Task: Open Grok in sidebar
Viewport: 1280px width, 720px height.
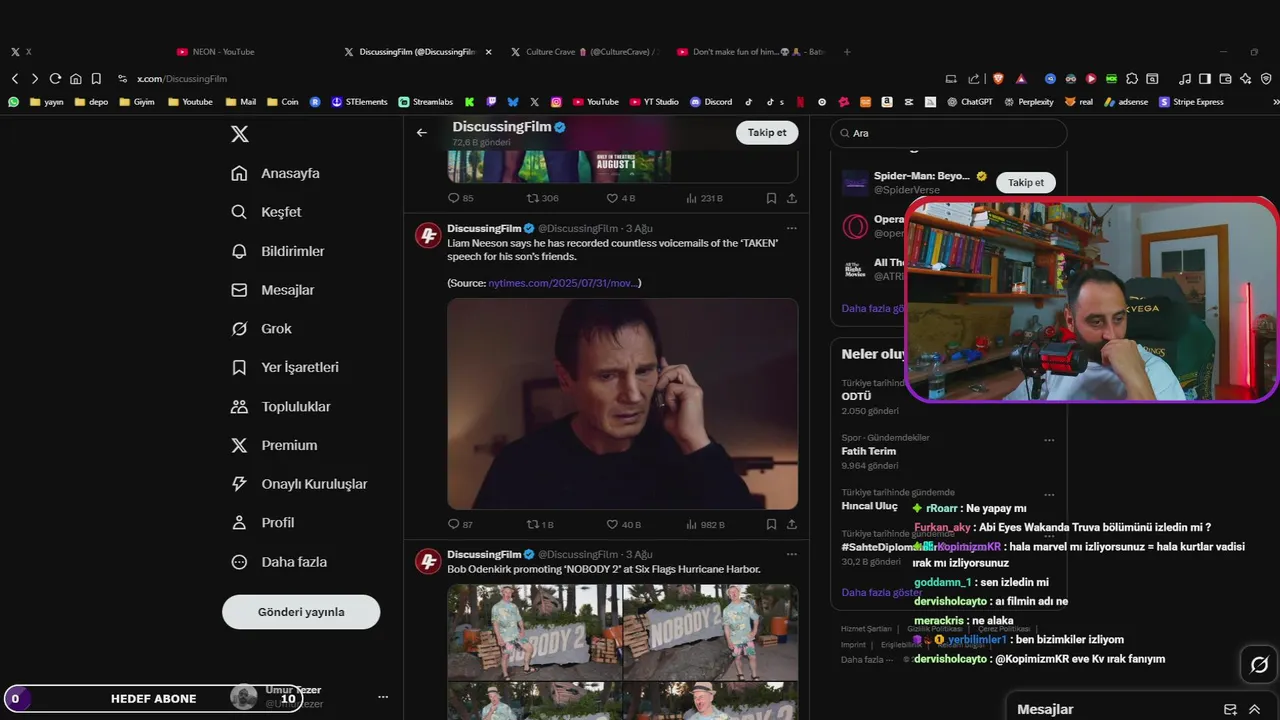Action: point(261,329)
